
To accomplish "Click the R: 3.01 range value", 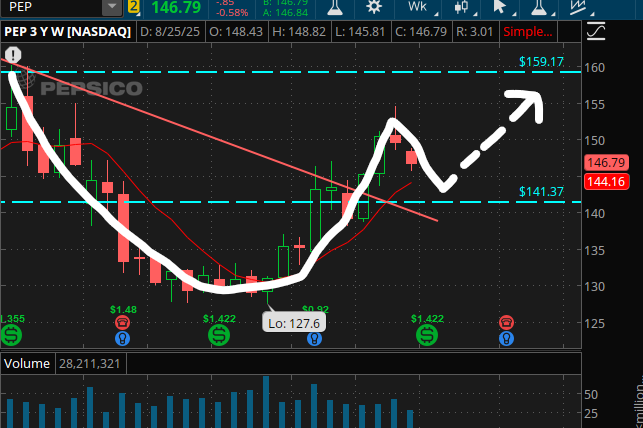I will (474, 32).
